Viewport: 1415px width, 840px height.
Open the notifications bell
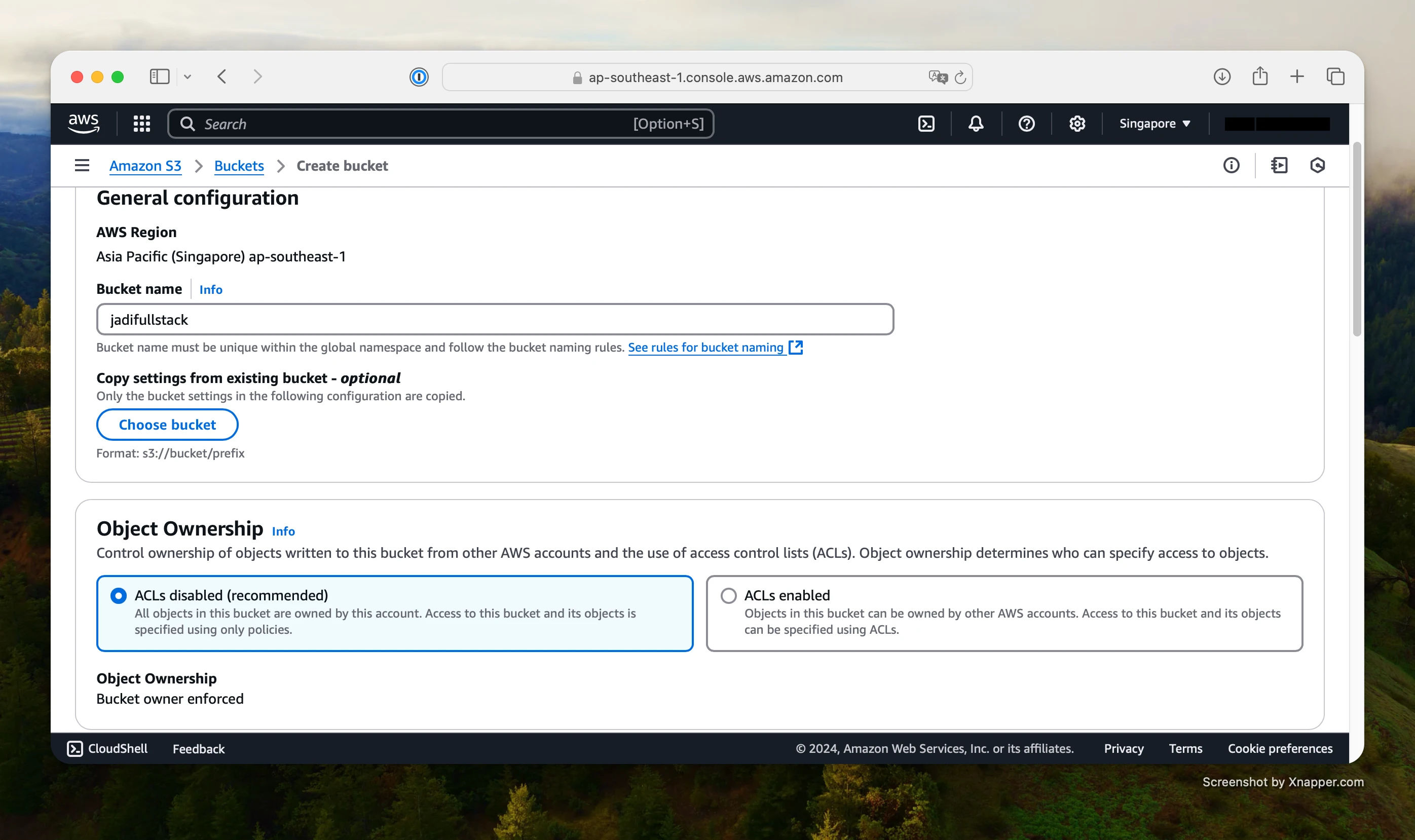click(x=976, y=124)
